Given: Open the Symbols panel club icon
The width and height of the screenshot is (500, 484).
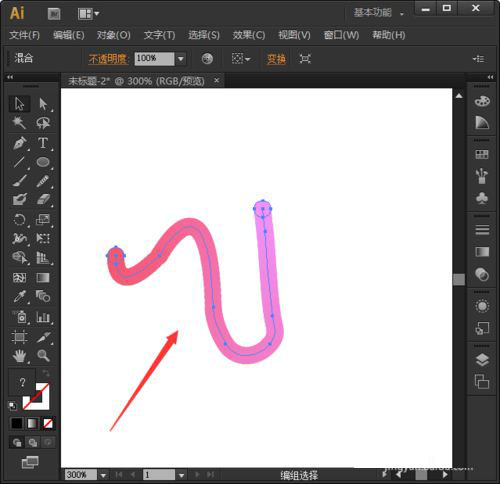Looking at the screenshot, I should (x=482, y=198).
